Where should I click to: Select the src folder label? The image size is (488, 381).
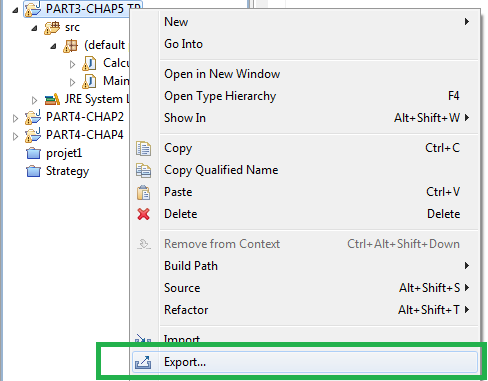pyautogui.click(x=72, y=27)
